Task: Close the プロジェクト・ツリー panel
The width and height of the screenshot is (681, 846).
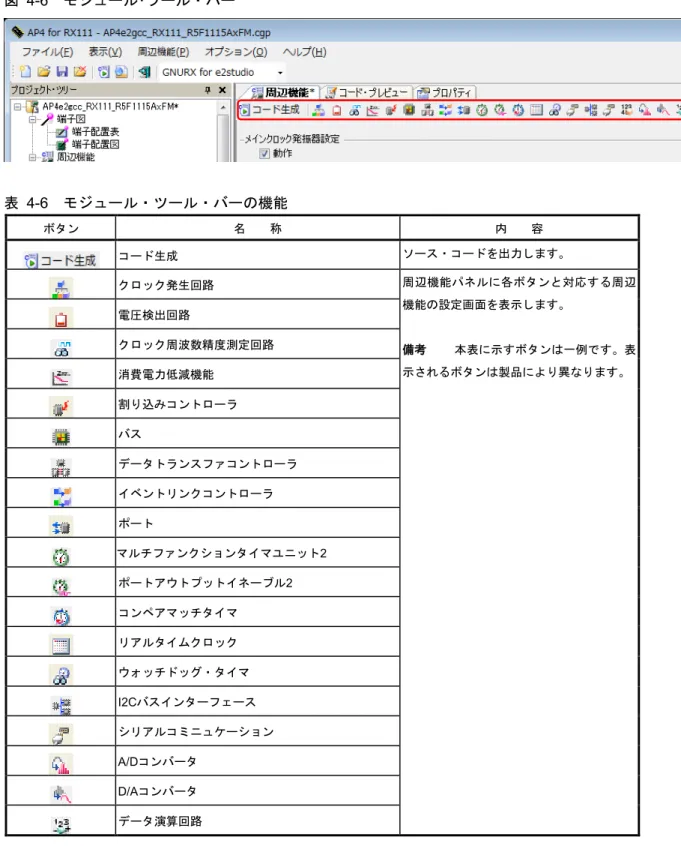Action: click(x=222, y=90)
